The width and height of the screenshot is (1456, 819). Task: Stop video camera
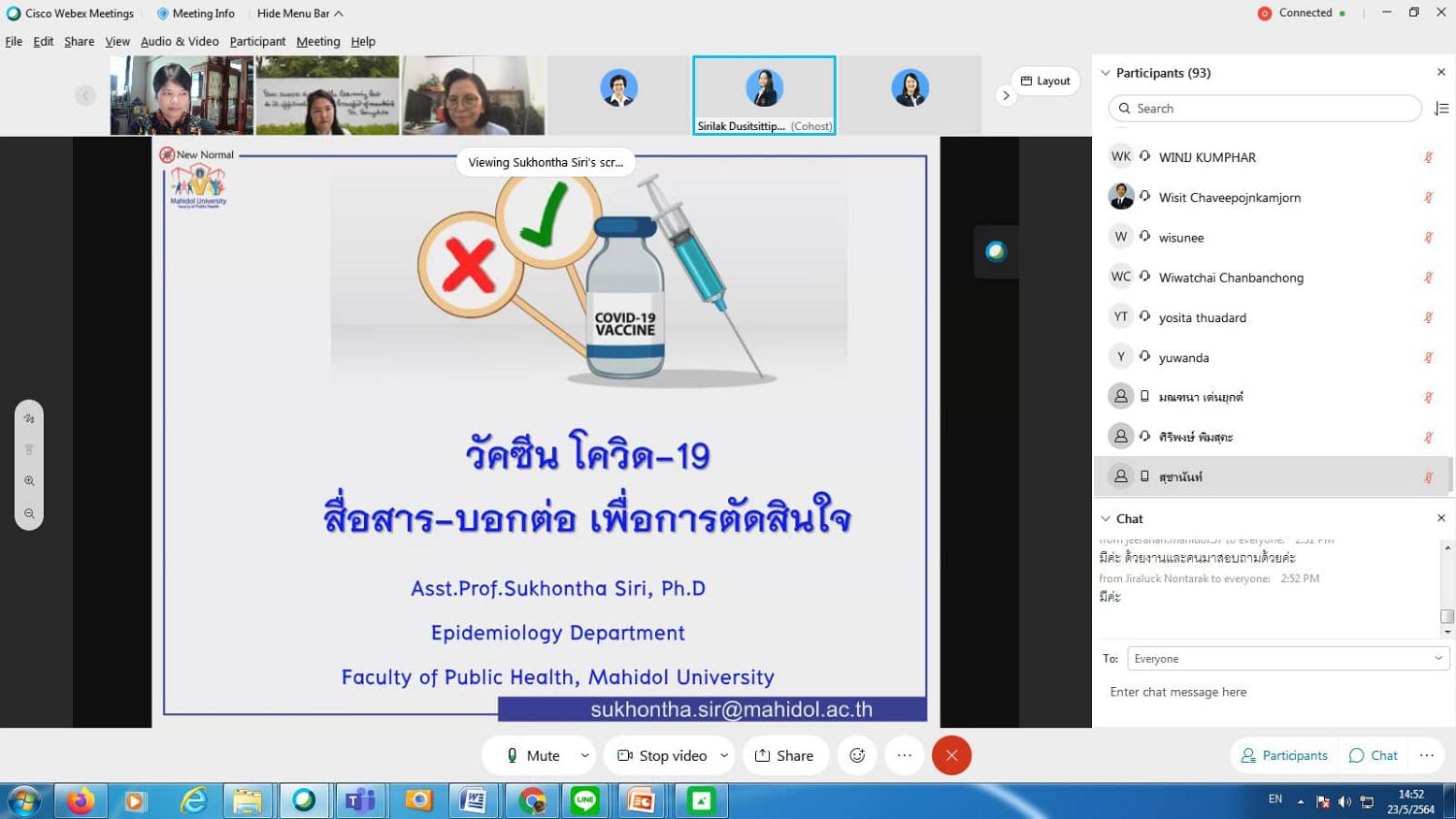point(663,755)
